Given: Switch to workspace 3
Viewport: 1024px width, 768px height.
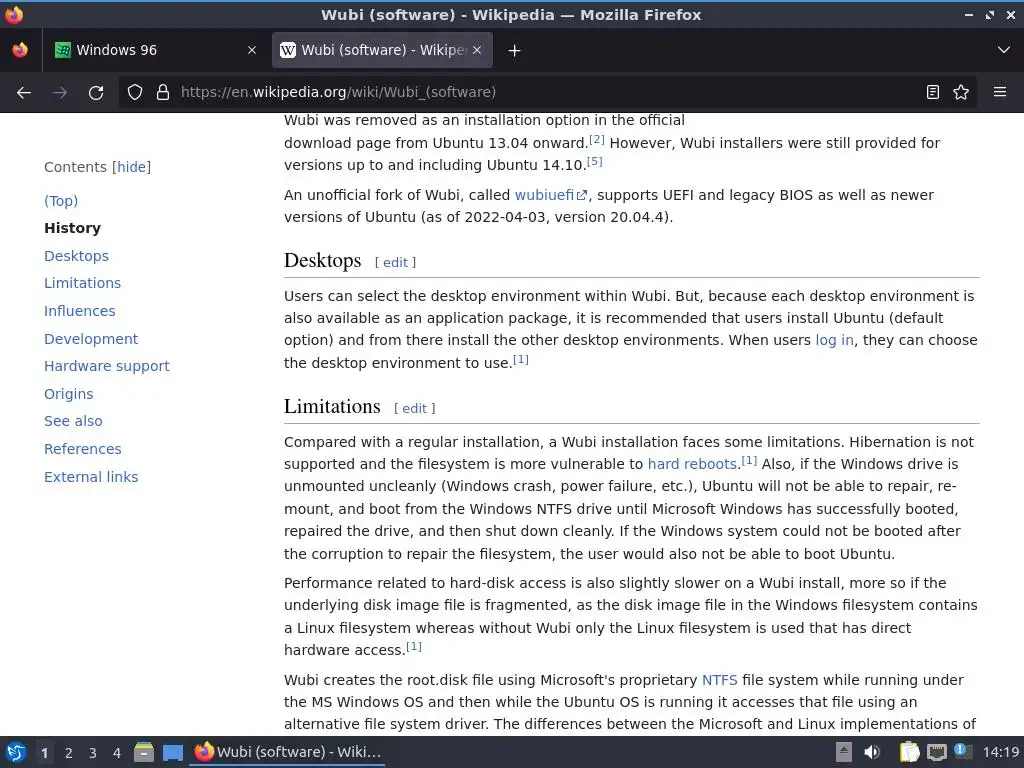Looking at the screenshot, I should point(93,753).
